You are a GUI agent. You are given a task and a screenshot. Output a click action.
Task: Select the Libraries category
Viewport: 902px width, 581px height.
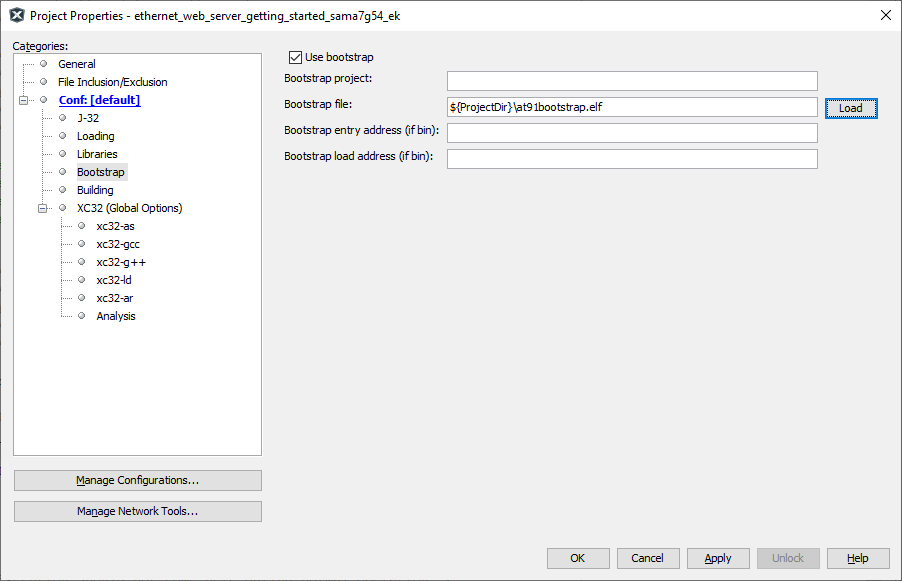(x=97, y=154)
